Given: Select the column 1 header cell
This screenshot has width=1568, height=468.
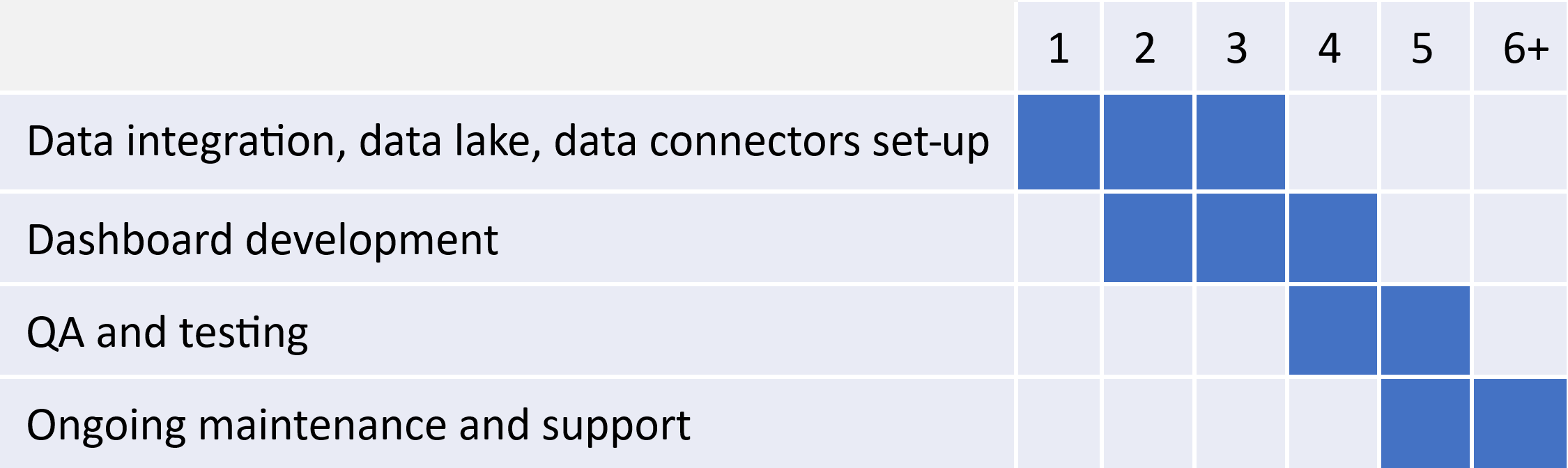Looking at the screenshot, I should (x=1059, y=46).
